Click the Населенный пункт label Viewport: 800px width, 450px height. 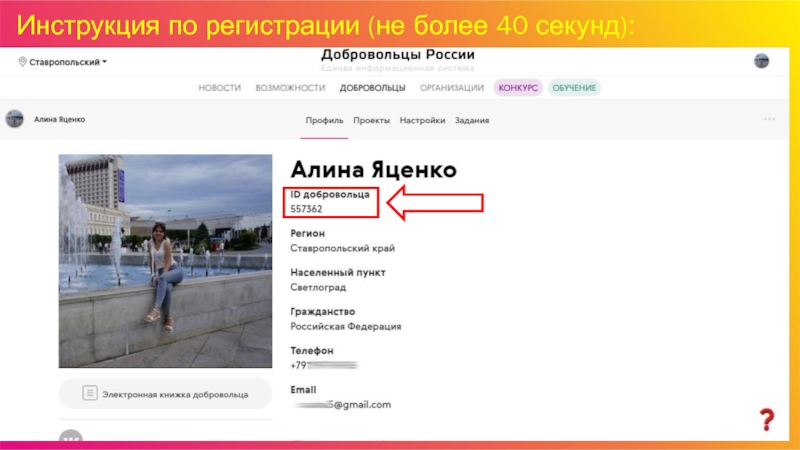338,272
